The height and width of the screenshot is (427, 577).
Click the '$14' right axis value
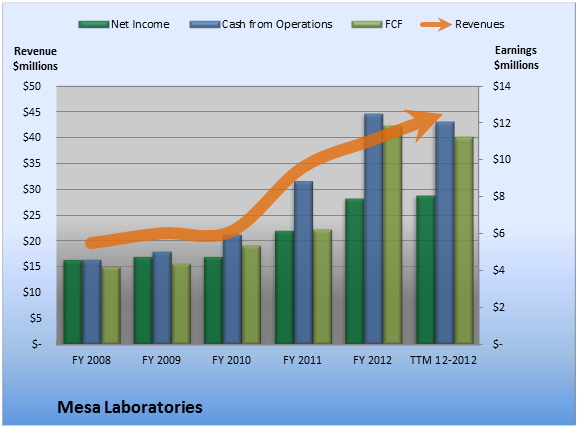point(502,87)
